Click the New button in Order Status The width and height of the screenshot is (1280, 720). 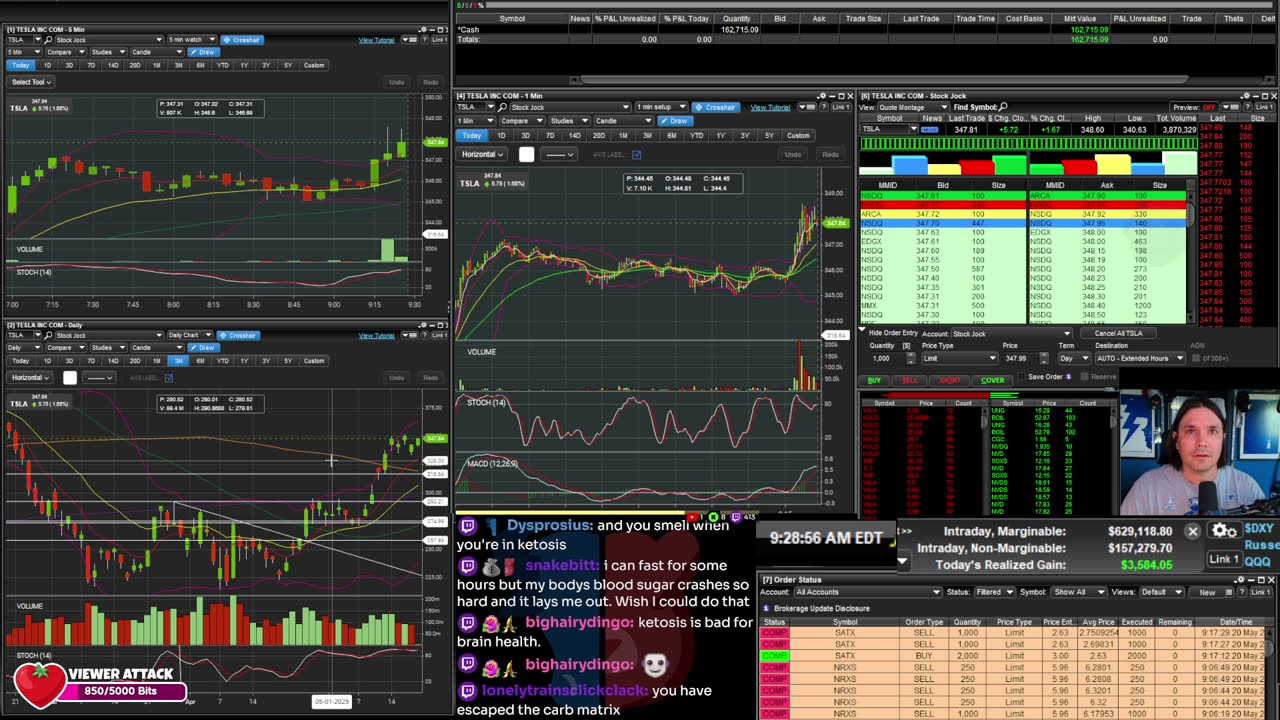point(1207,592)
